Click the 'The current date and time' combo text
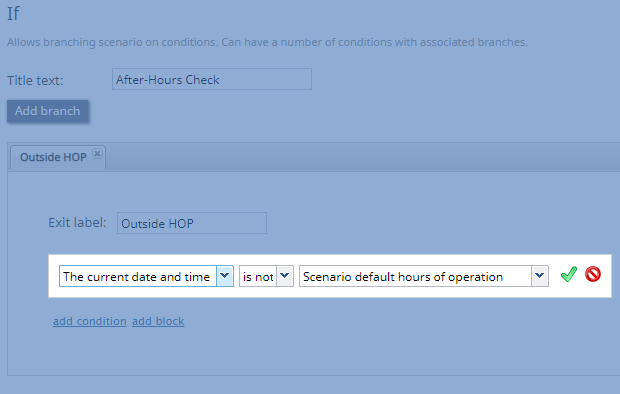 pos(137,276)
